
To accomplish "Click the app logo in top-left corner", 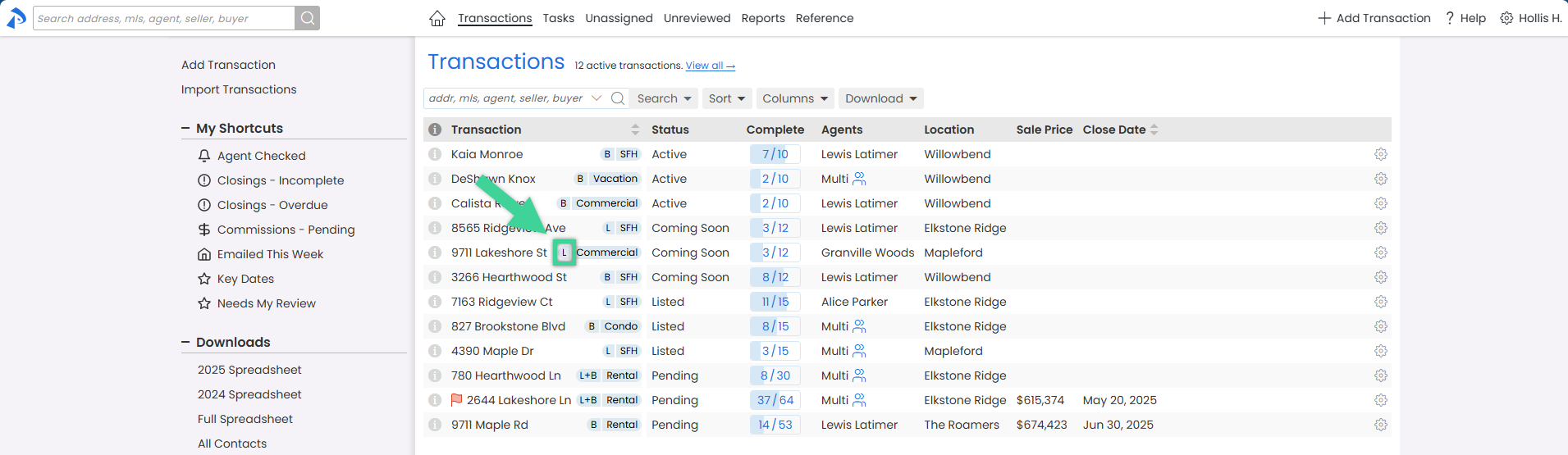I will pos(16,18).
